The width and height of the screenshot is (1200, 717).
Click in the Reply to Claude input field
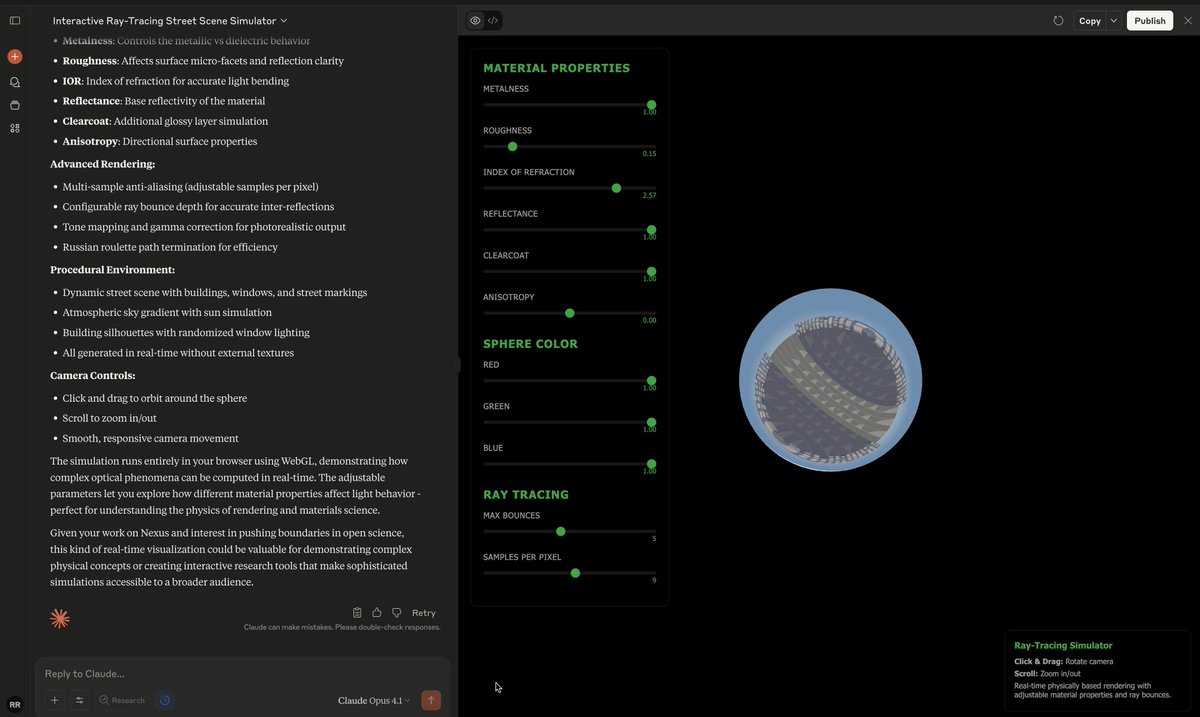(x=243, y=673)
